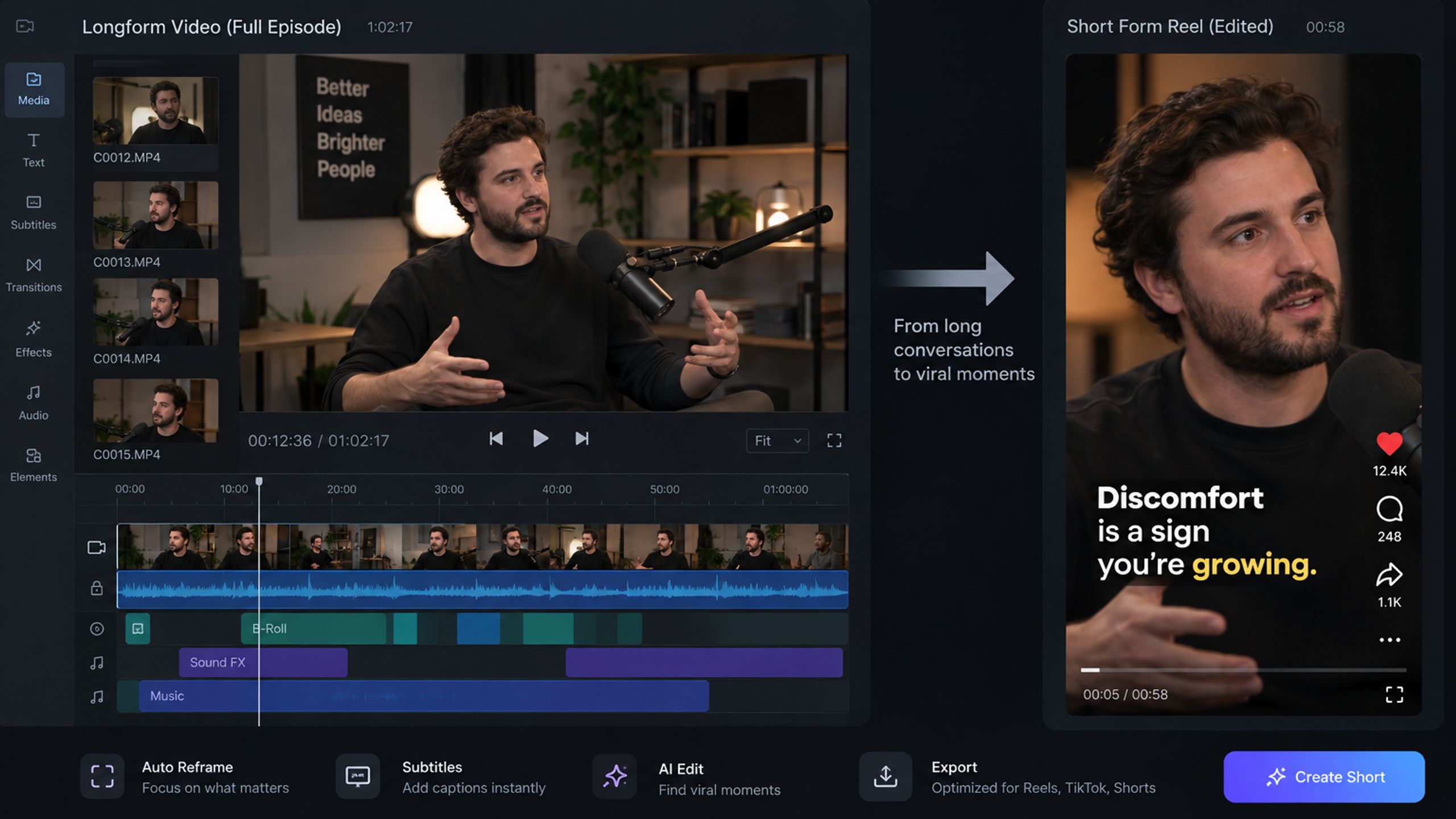Image resolution: width=1456 pixels, height=819 pixels.
Task: Open the Media panel in sidebar
Action: tap(34, 89)
